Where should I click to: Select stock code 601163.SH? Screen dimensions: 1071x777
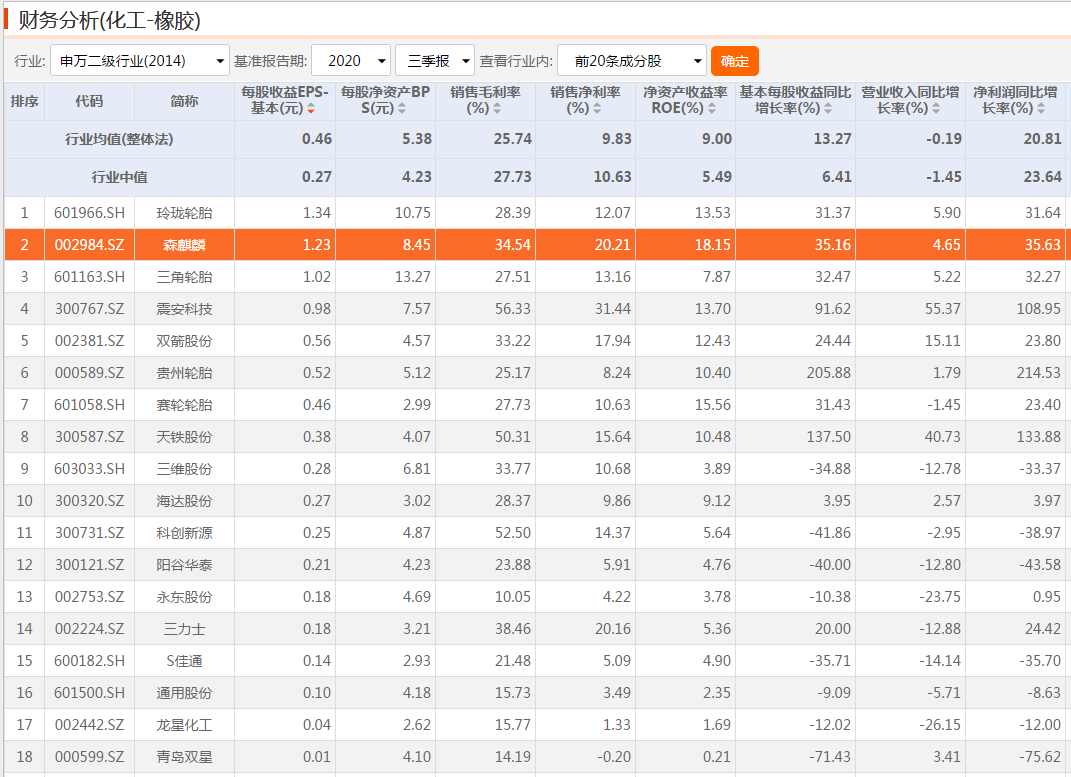tap(89, 277)
